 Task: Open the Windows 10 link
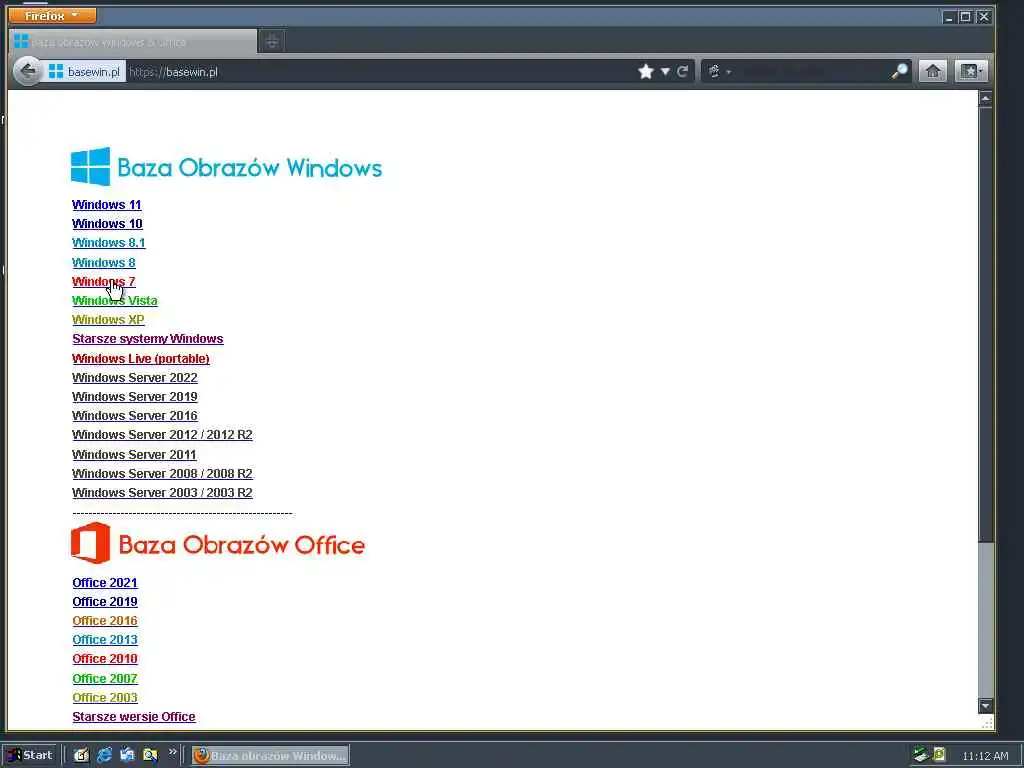click(x=107, y=223)
